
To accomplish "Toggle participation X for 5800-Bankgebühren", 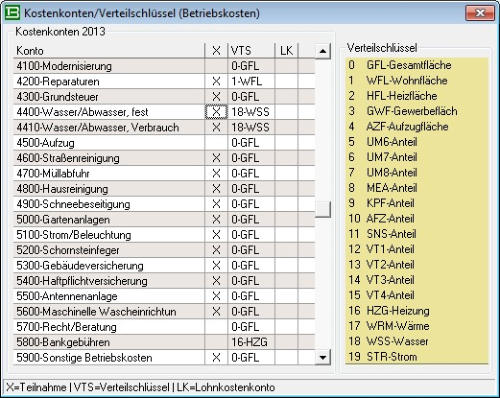I will (216, 342).
